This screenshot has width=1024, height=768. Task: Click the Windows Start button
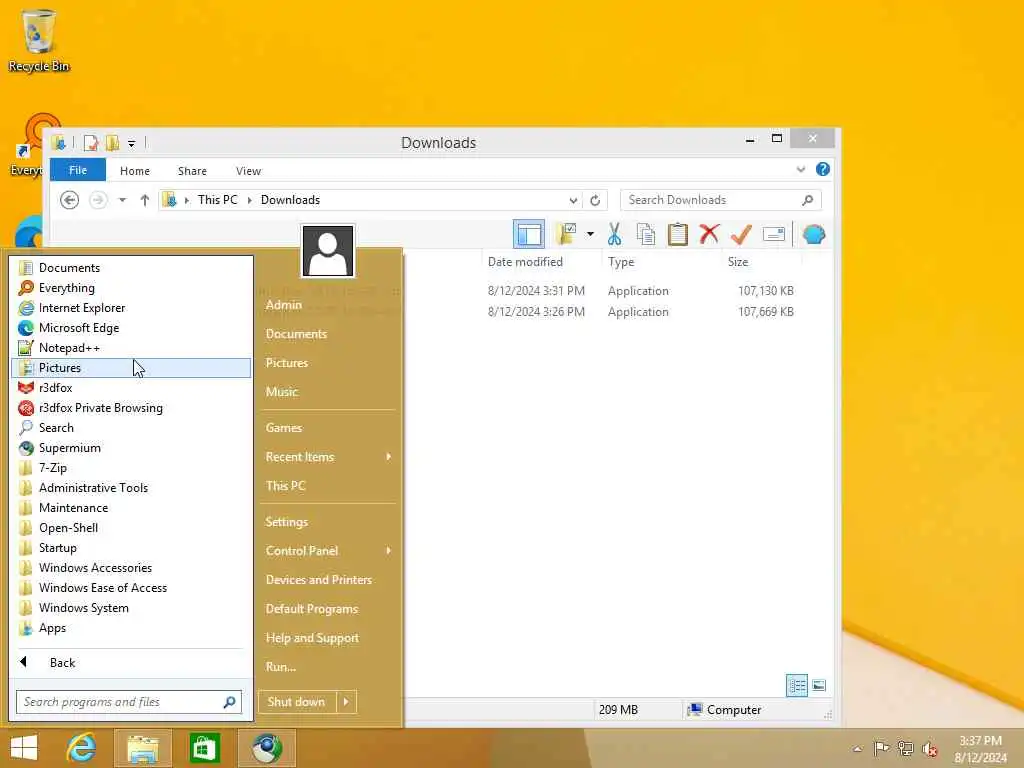[x=24, y=748]
